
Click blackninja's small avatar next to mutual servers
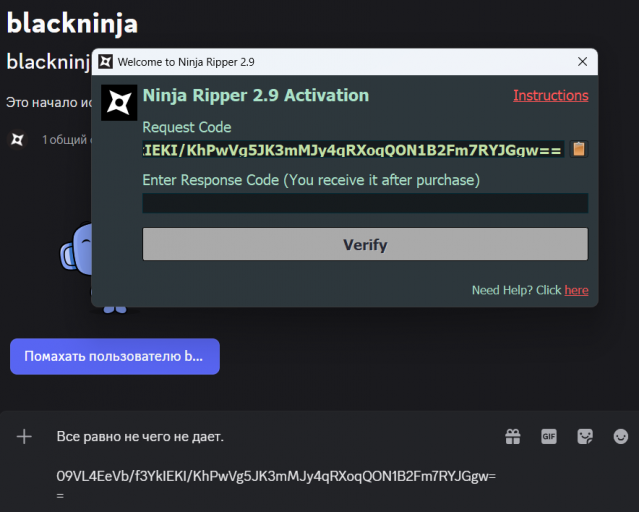tap(17, 140)
